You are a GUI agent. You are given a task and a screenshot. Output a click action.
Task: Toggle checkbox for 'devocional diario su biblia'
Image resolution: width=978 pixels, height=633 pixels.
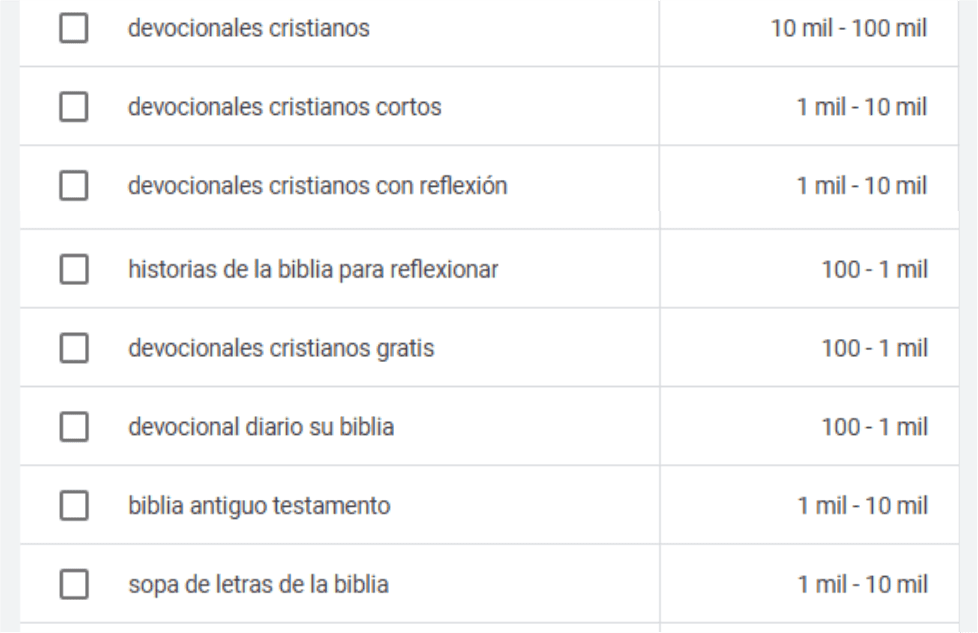click(x=72, y=429)
